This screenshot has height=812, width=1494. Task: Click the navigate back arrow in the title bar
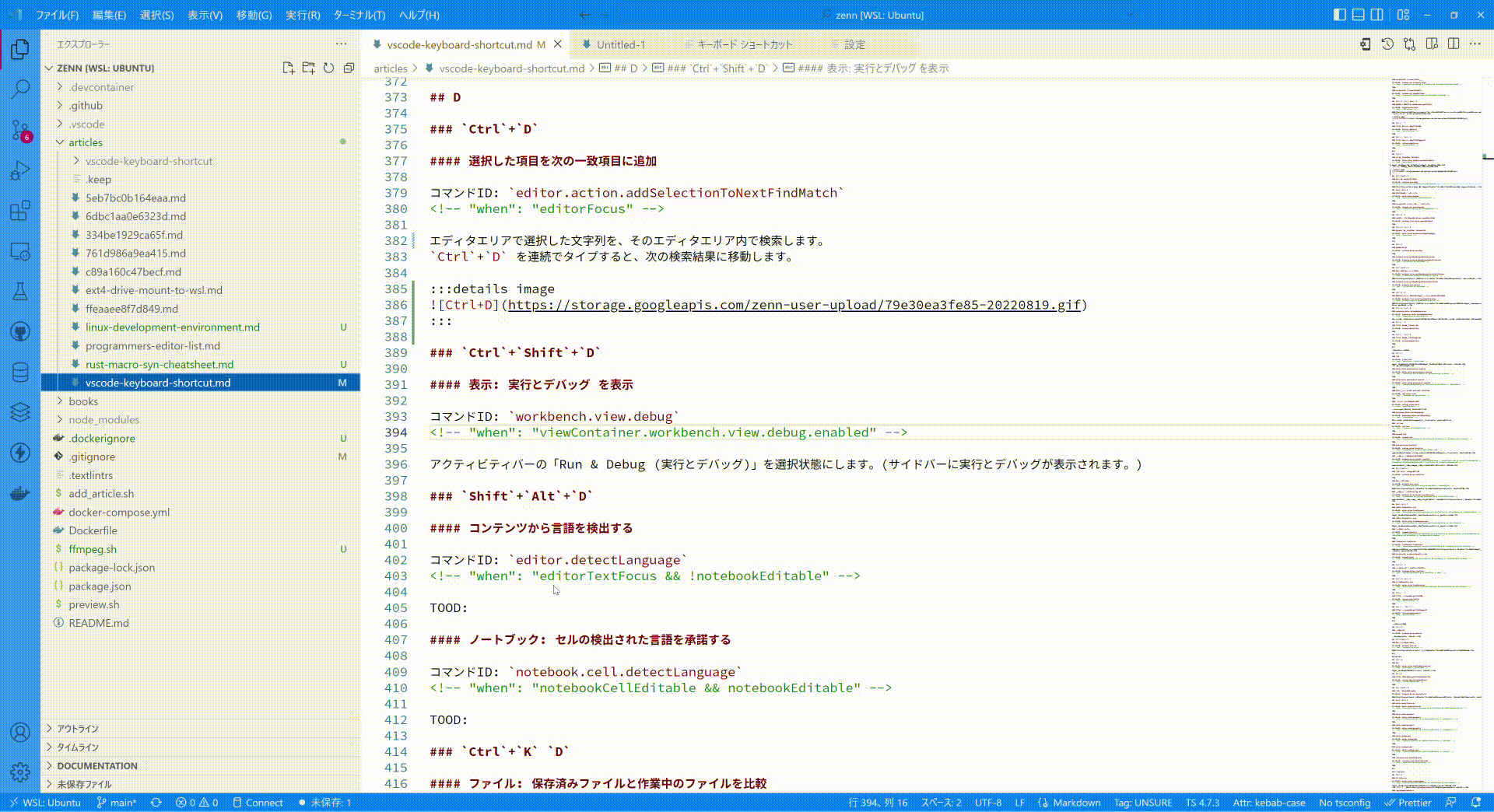584,15
